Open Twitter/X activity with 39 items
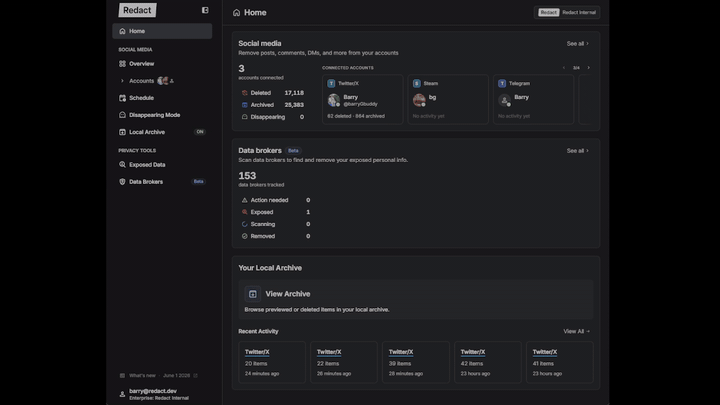 pyautogui.click(x=416, y=362)
